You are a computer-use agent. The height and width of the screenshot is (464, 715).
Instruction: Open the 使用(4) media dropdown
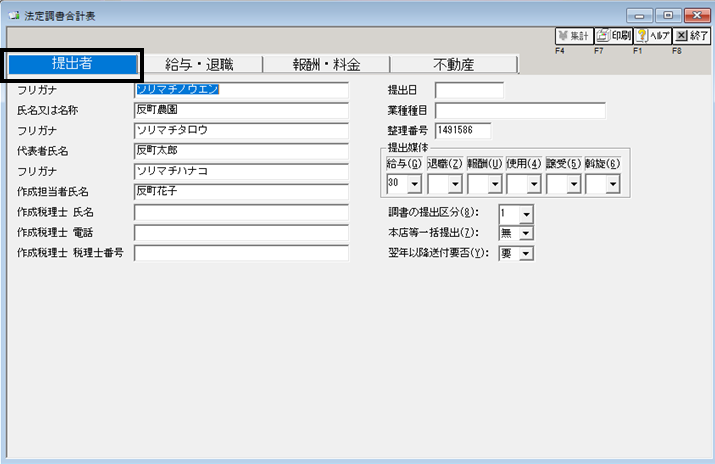click(x=534, y=184)
